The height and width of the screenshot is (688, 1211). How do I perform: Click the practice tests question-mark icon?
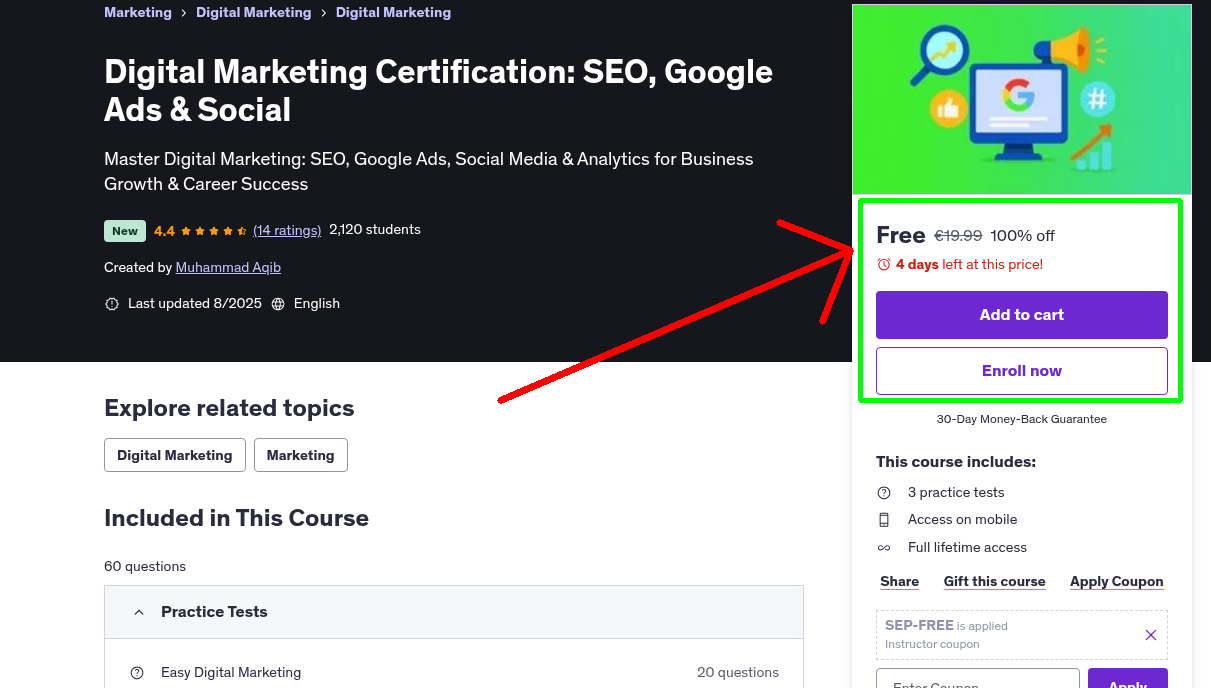pyautogui.click(x=884, y=493)
